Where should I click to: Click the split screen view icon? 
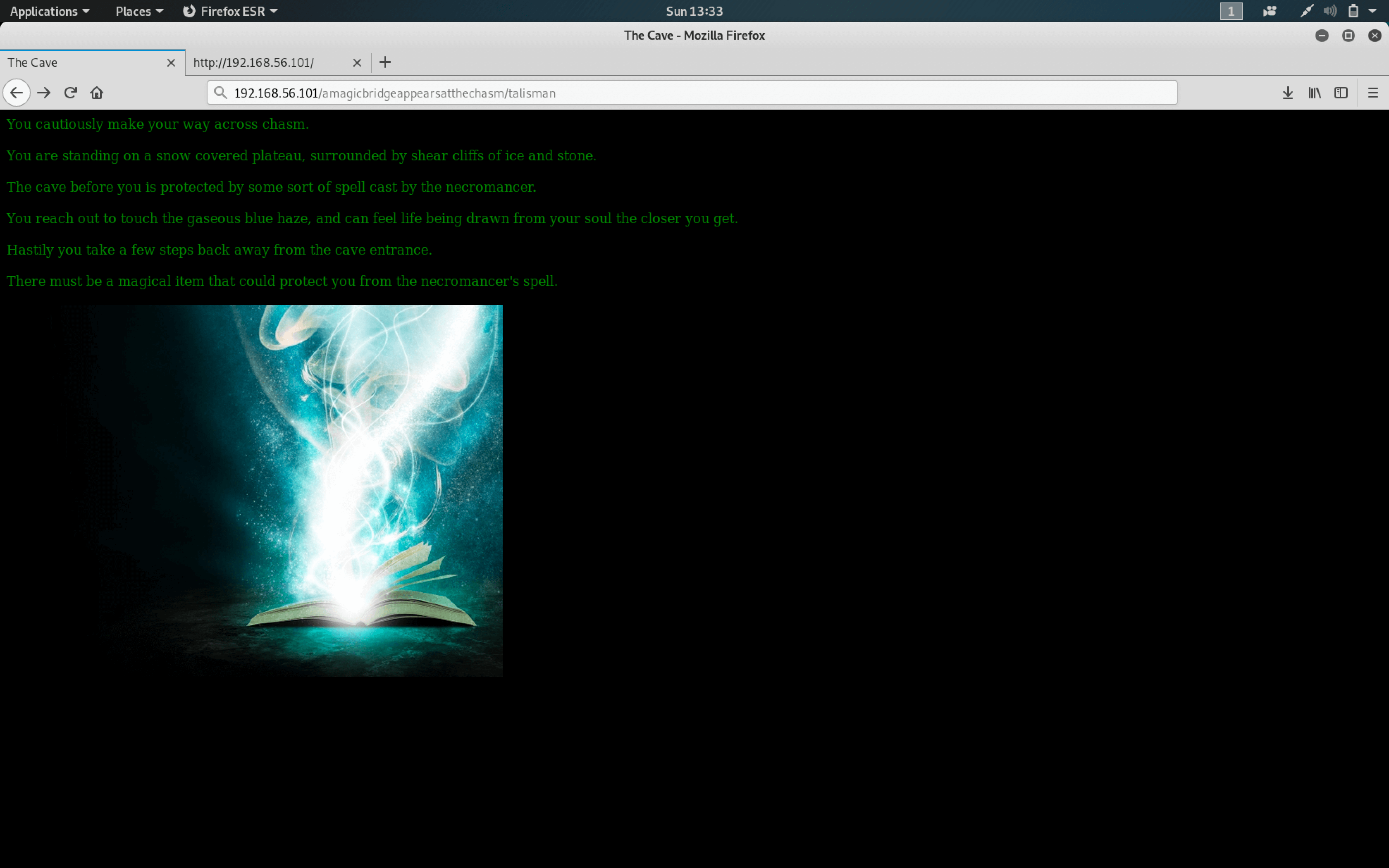coord(1341,92)
